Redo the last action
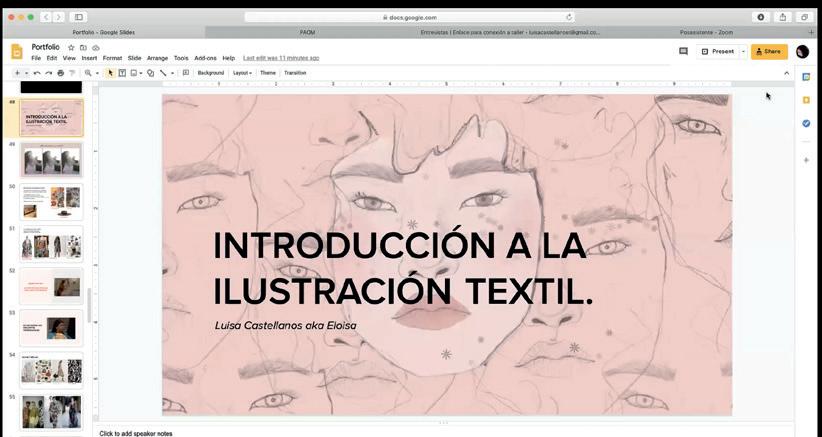This screenshot has width=822, height=437. pyautogui.click(x=49, y=73)
